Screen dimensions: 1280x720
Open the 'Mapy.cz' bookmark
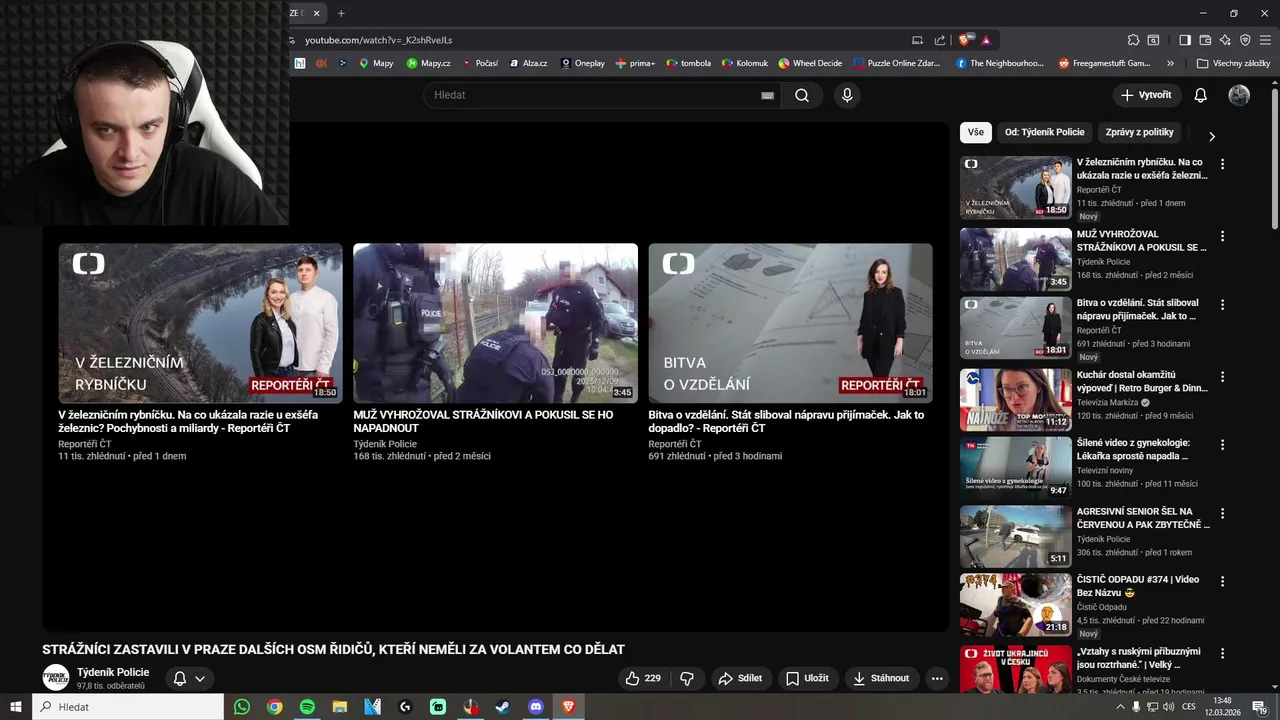(x=428, y=63)
